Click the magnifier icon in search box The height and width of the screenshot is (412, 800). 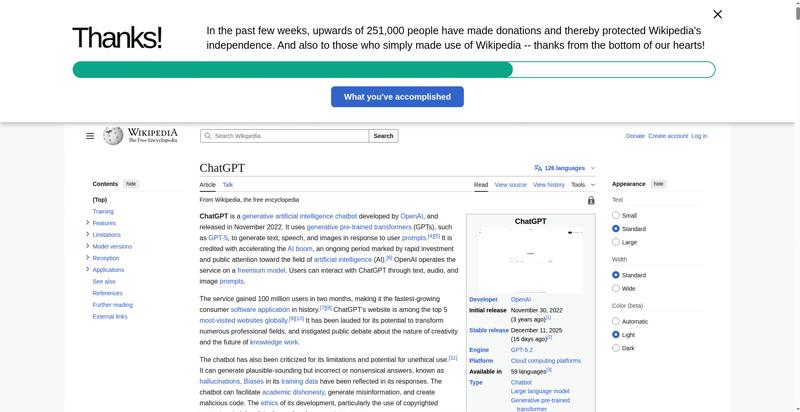207,136
